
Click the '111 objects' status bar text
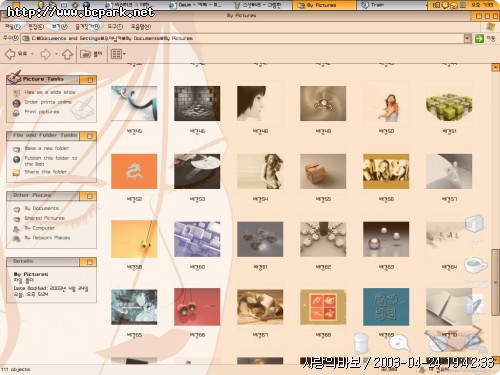[x=16, y=369]
